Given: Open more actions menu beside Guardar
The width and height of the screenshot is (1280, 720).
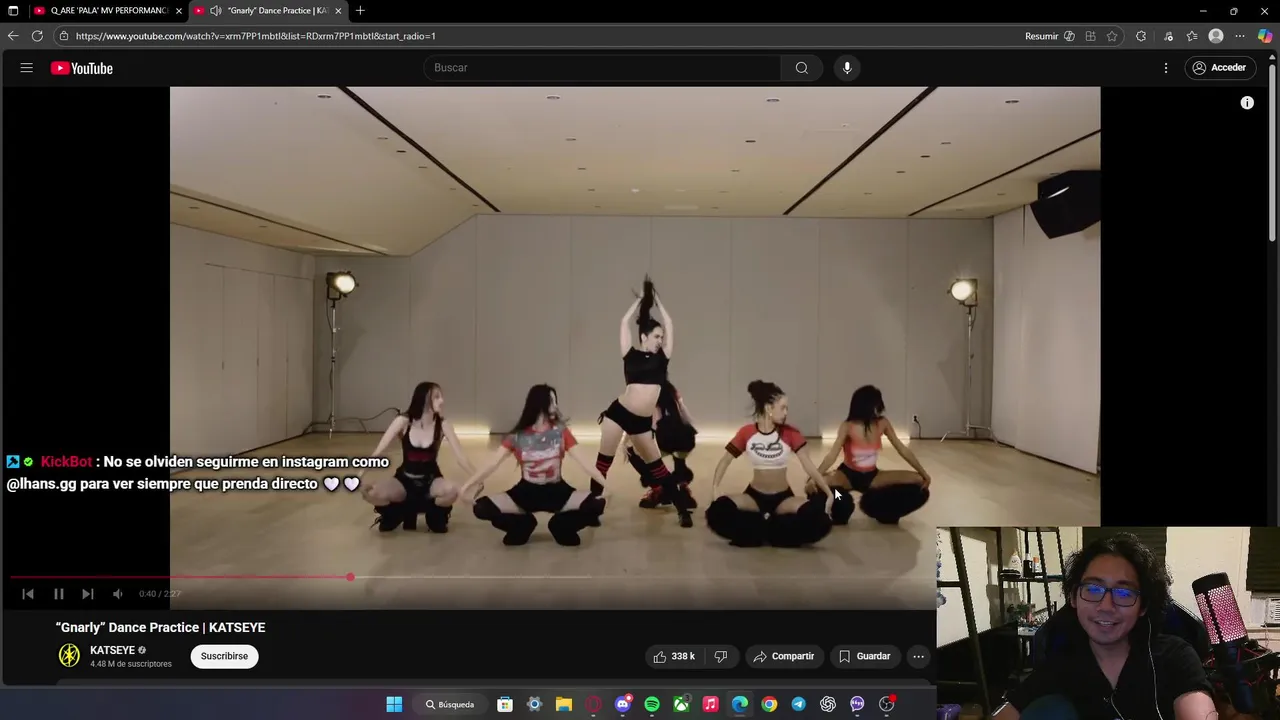Looking at the screenshot, I should [x=919, y=656].
